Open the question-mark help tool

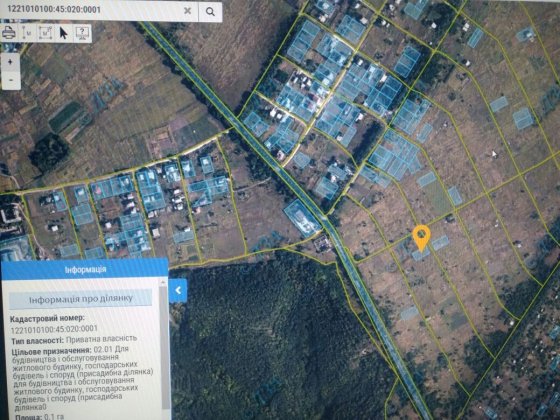[82, 33]
